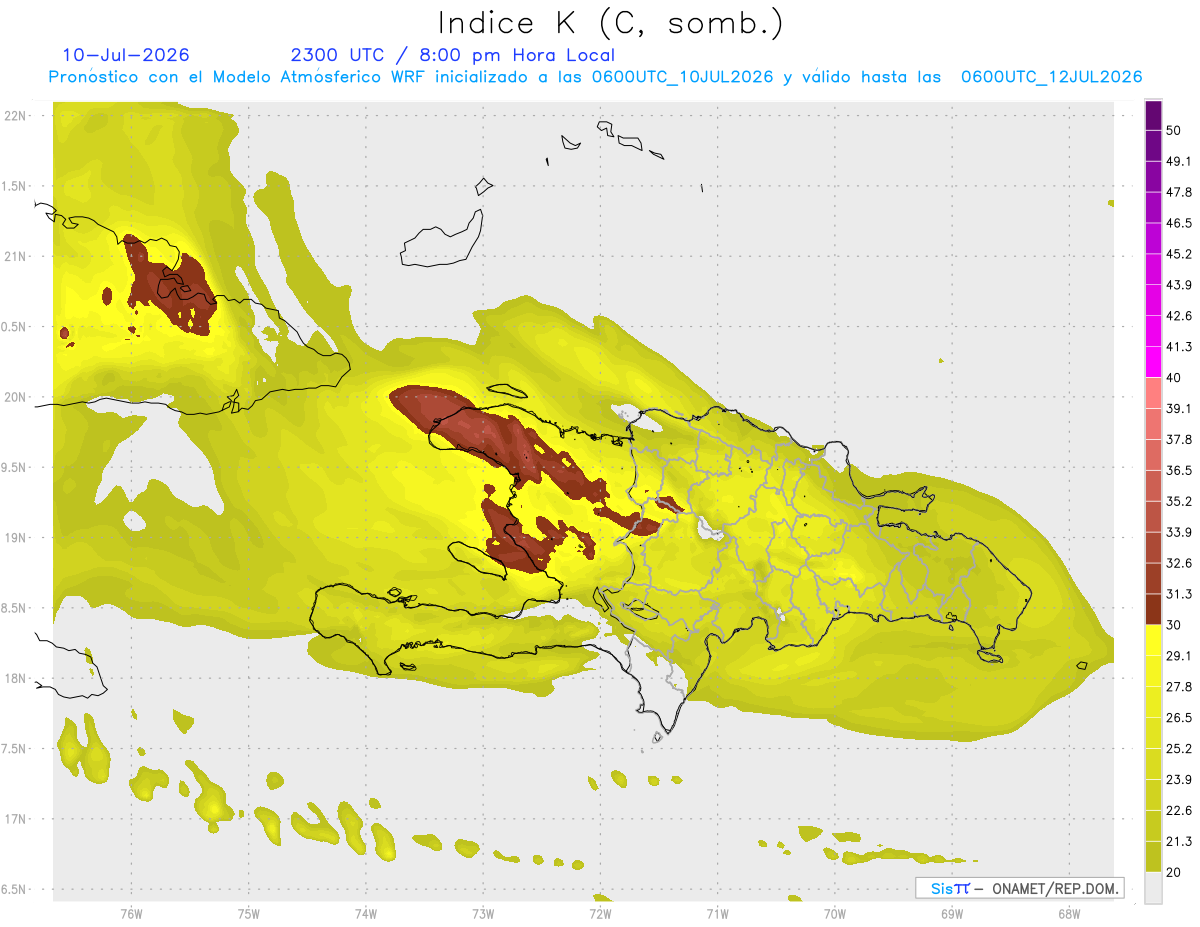
Task: Click the "27.8" colorbar label
Action: click(1179, 686)
